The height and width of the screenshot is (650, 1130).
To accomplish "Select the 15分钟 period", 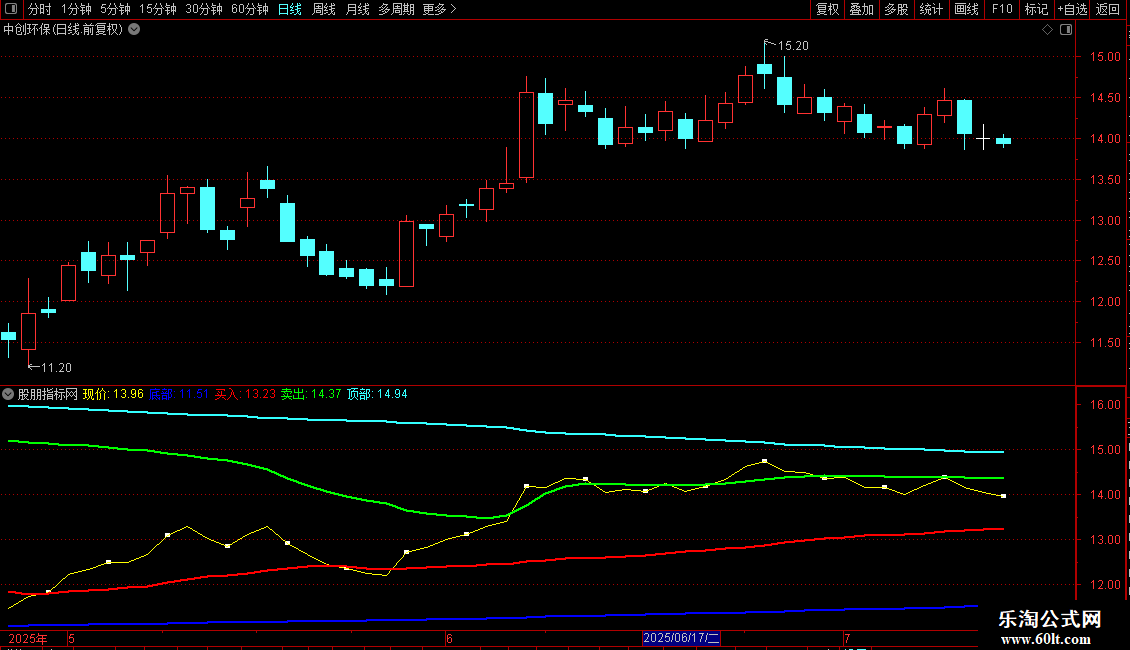I will pos(158,9).
